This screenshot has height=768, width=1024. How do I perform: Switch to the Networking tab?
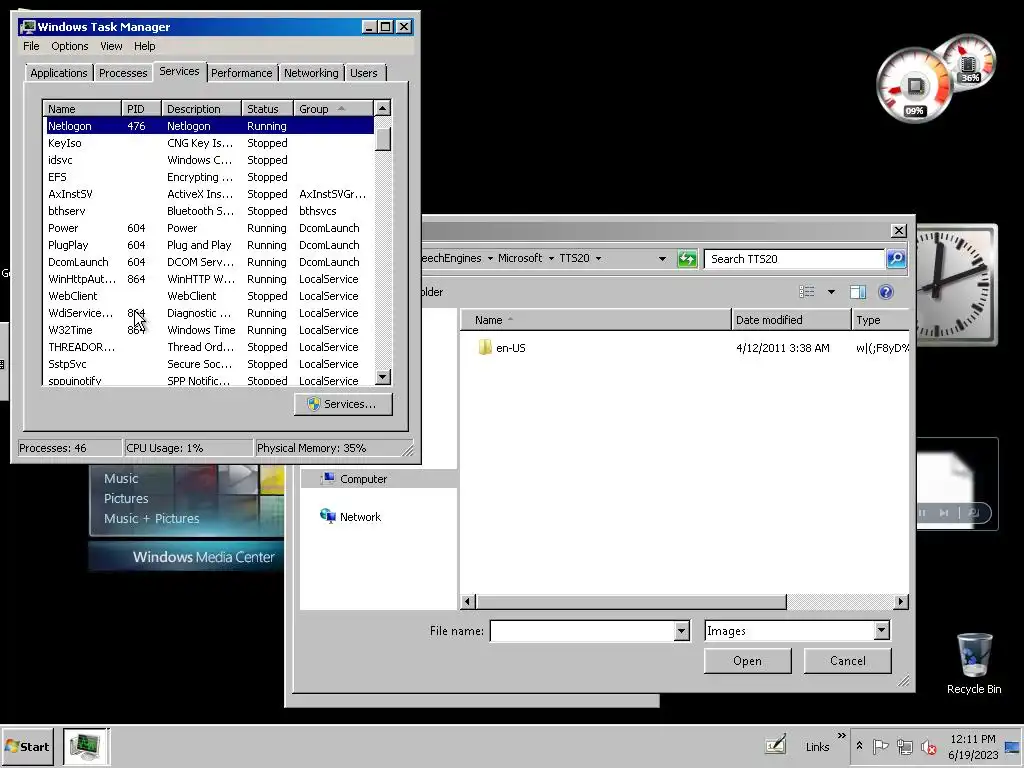(x=311, y=73)
